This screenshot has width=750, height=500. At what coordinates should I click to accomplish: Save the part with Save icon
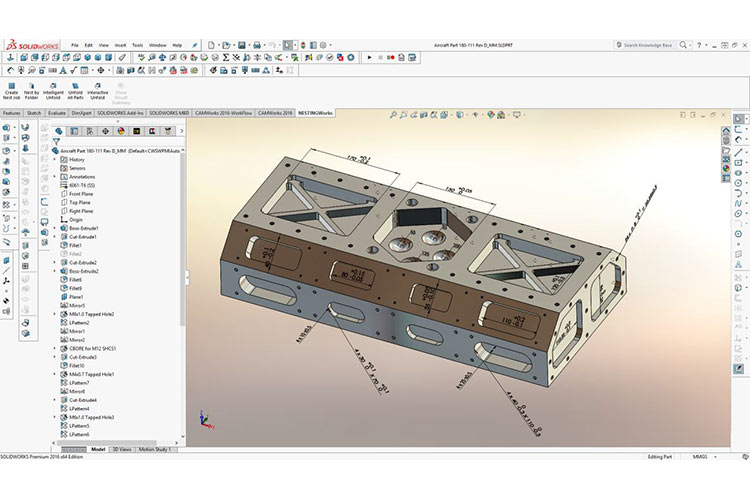[x=242, y=45]
